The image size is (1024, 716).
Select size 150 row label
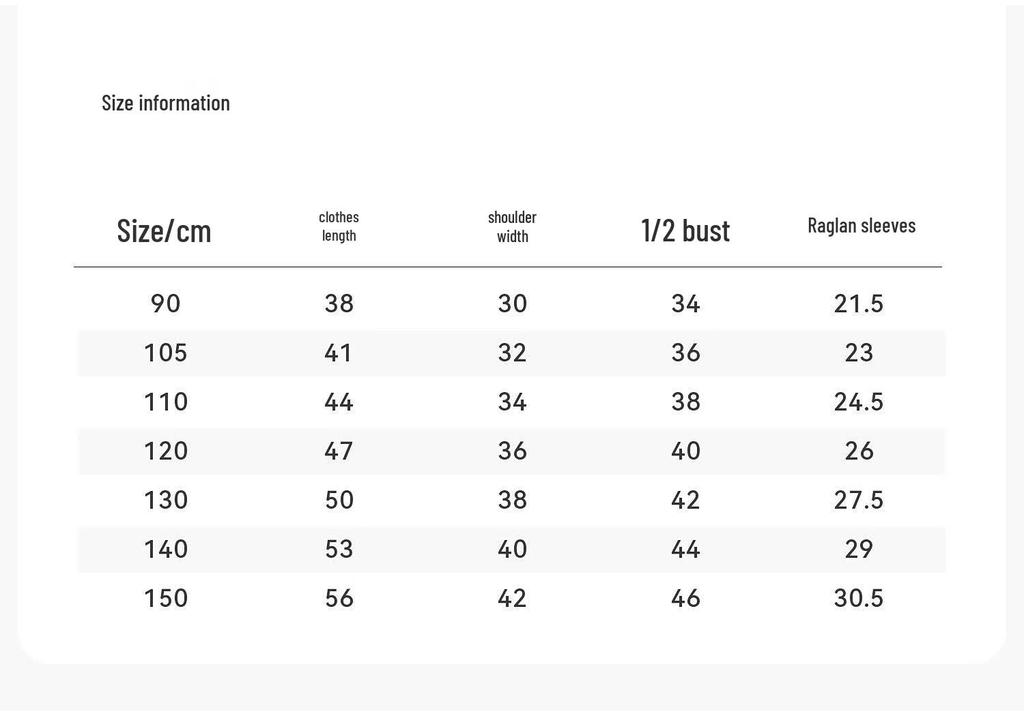tap(166, 598)
